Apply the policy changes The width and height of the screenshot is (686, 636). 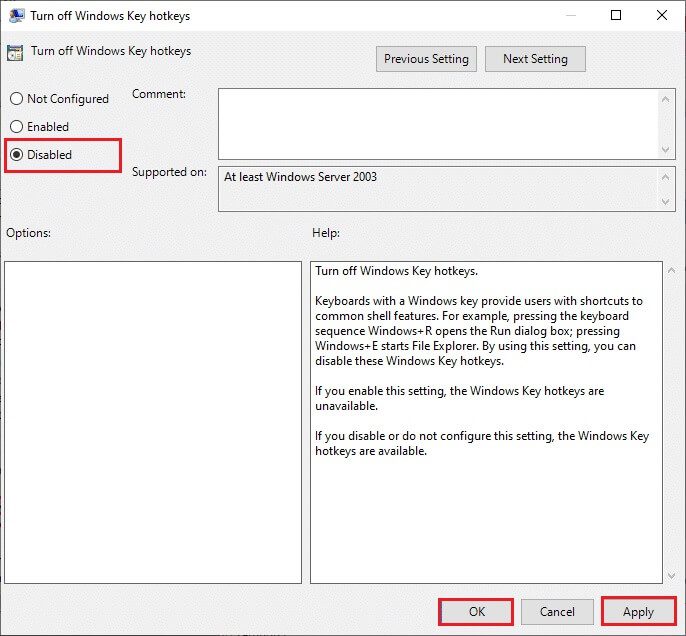tap(638, 611)
